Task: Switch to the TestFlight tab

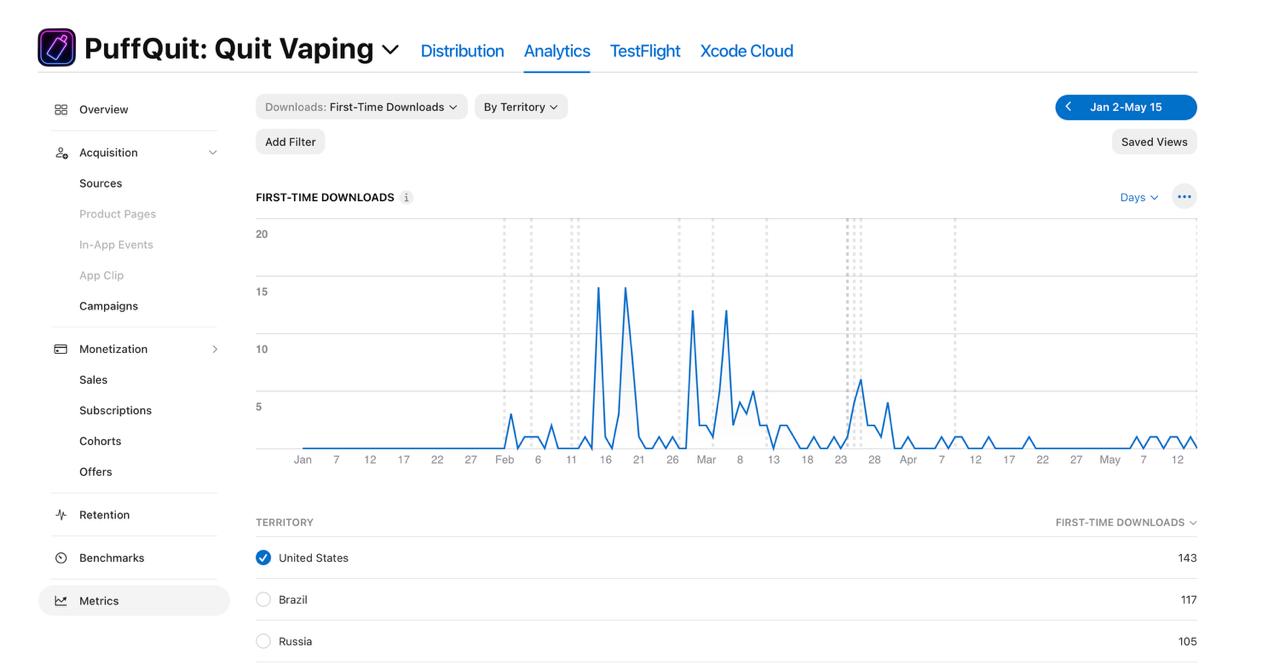Action: (x=645, y=51)
